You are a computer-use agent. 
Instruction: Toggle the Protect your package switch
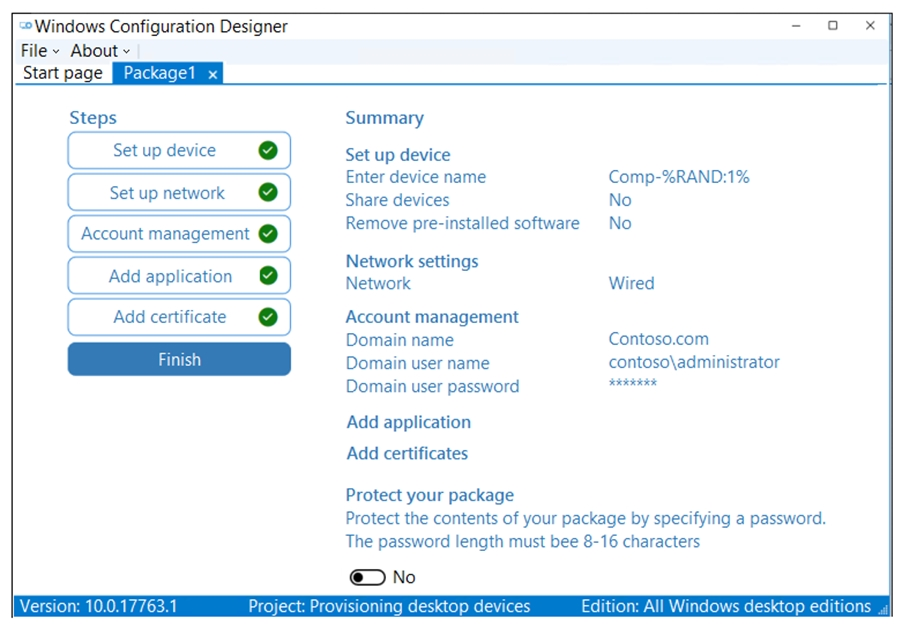(x=368, y=577)
